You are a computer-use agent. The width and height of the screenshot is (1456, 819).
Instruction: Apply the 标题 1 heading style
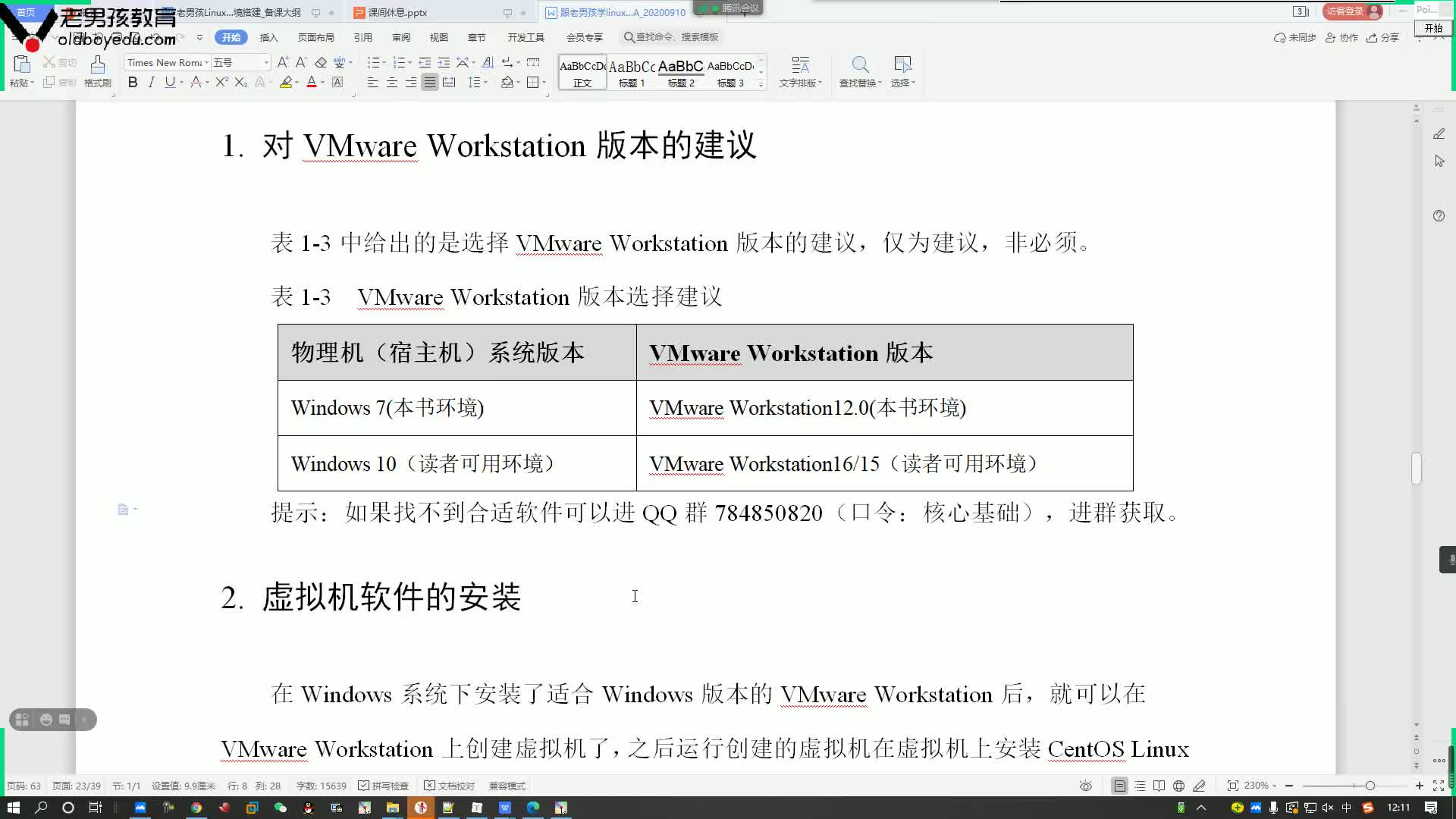[631, 73]
